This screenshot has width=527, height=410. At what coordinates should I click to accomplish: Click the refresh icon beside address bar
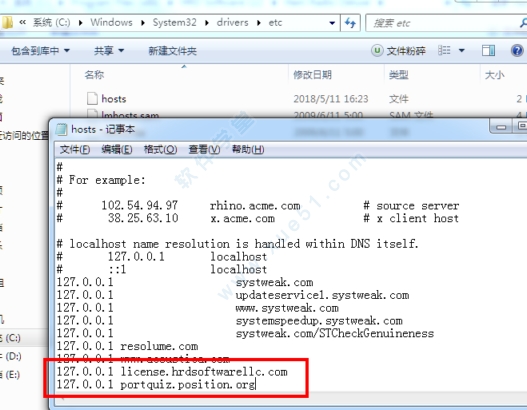coord(350,23)
